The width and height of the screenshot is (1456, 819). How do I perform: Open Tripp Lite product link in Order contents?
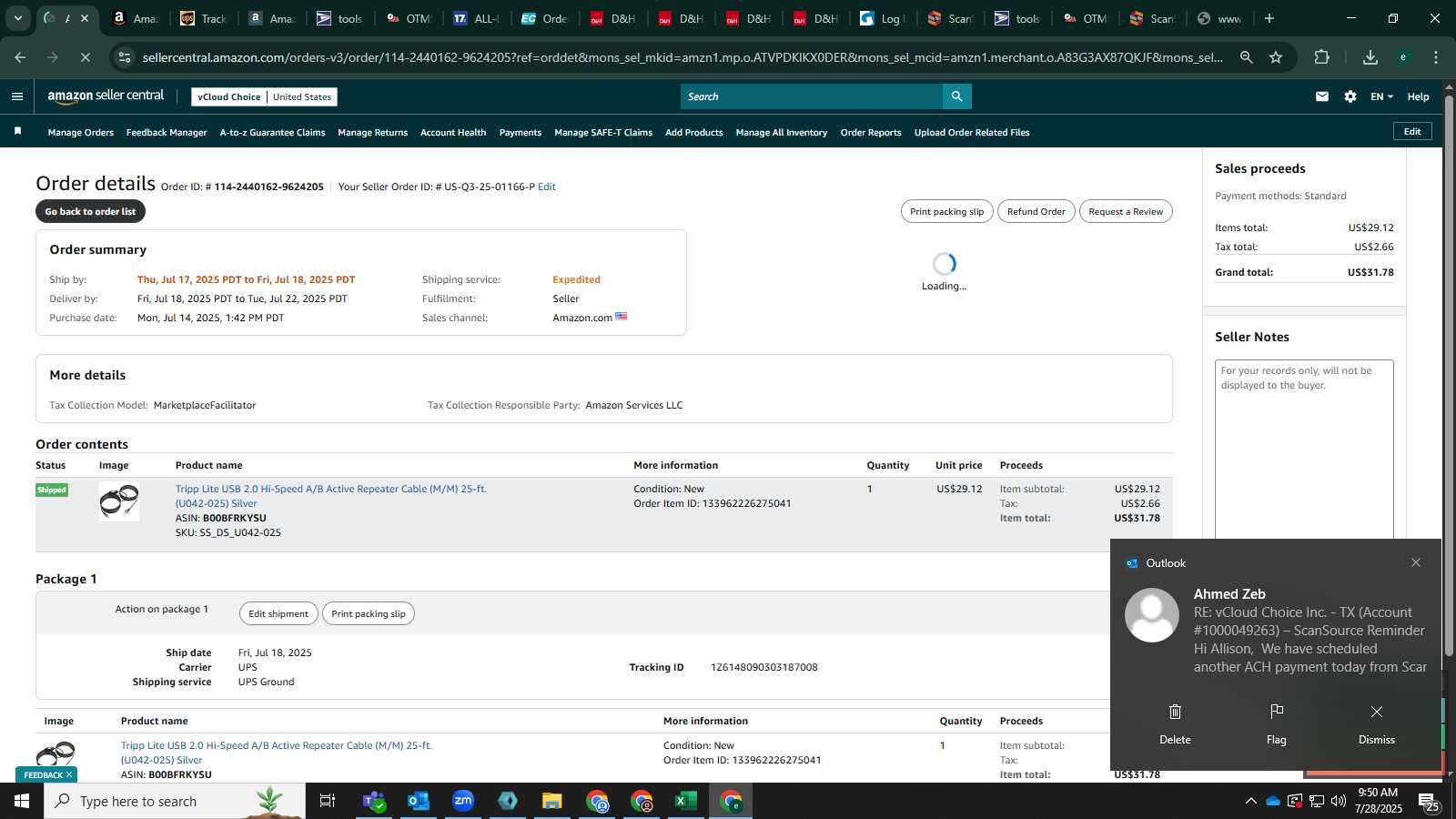(x=331, y=496)
